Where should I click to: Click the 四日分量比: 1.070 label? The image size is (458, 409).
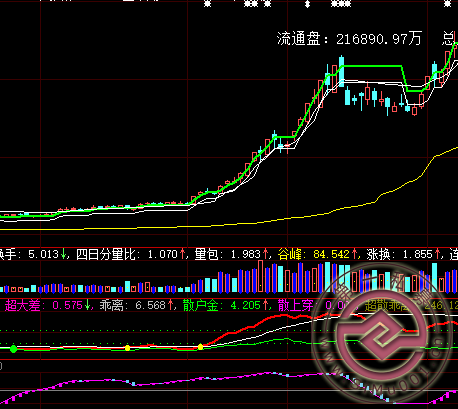pos(131,255)
